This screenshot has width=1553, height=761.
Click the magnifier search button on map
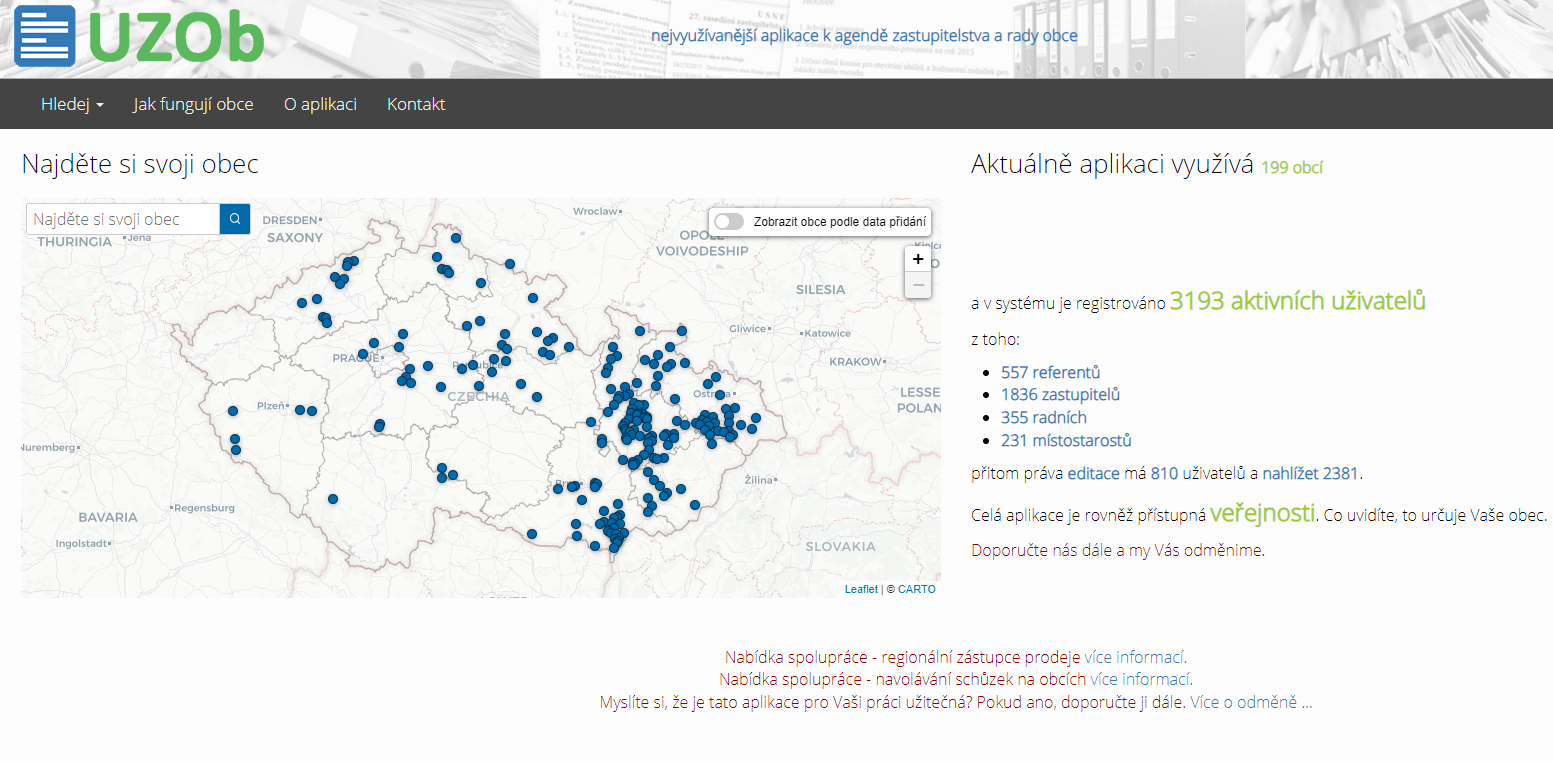click(x=235, y=219)
